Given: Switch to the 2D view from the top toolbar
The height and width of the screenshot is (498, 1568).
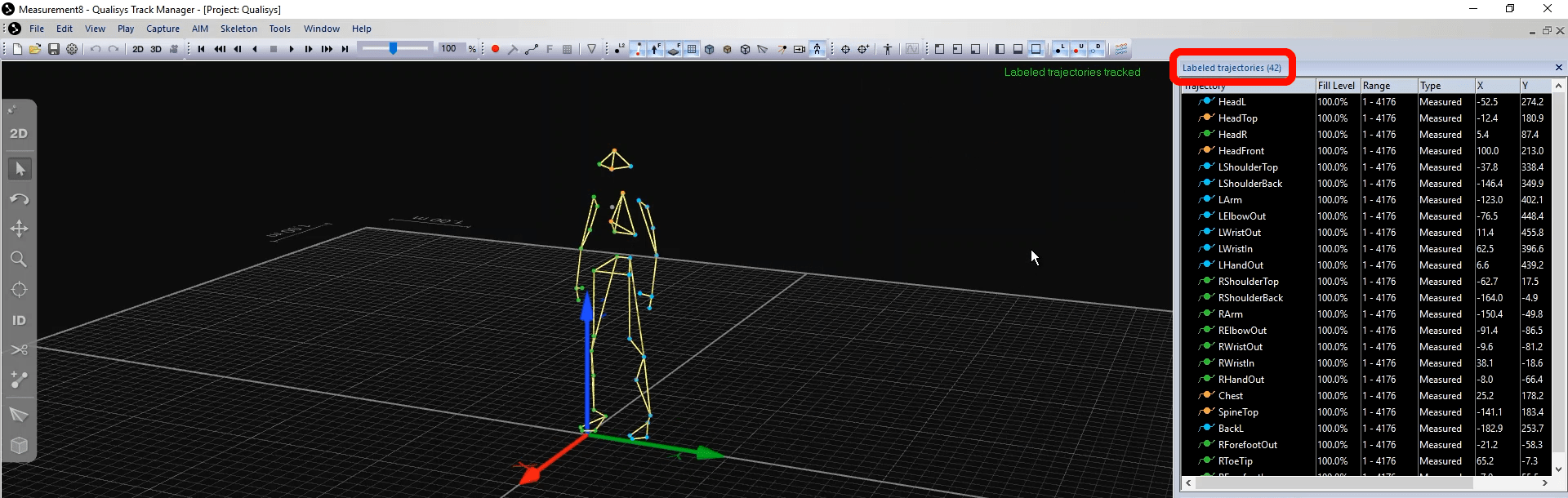Looking at the screenshot, I should click(138, 49).
